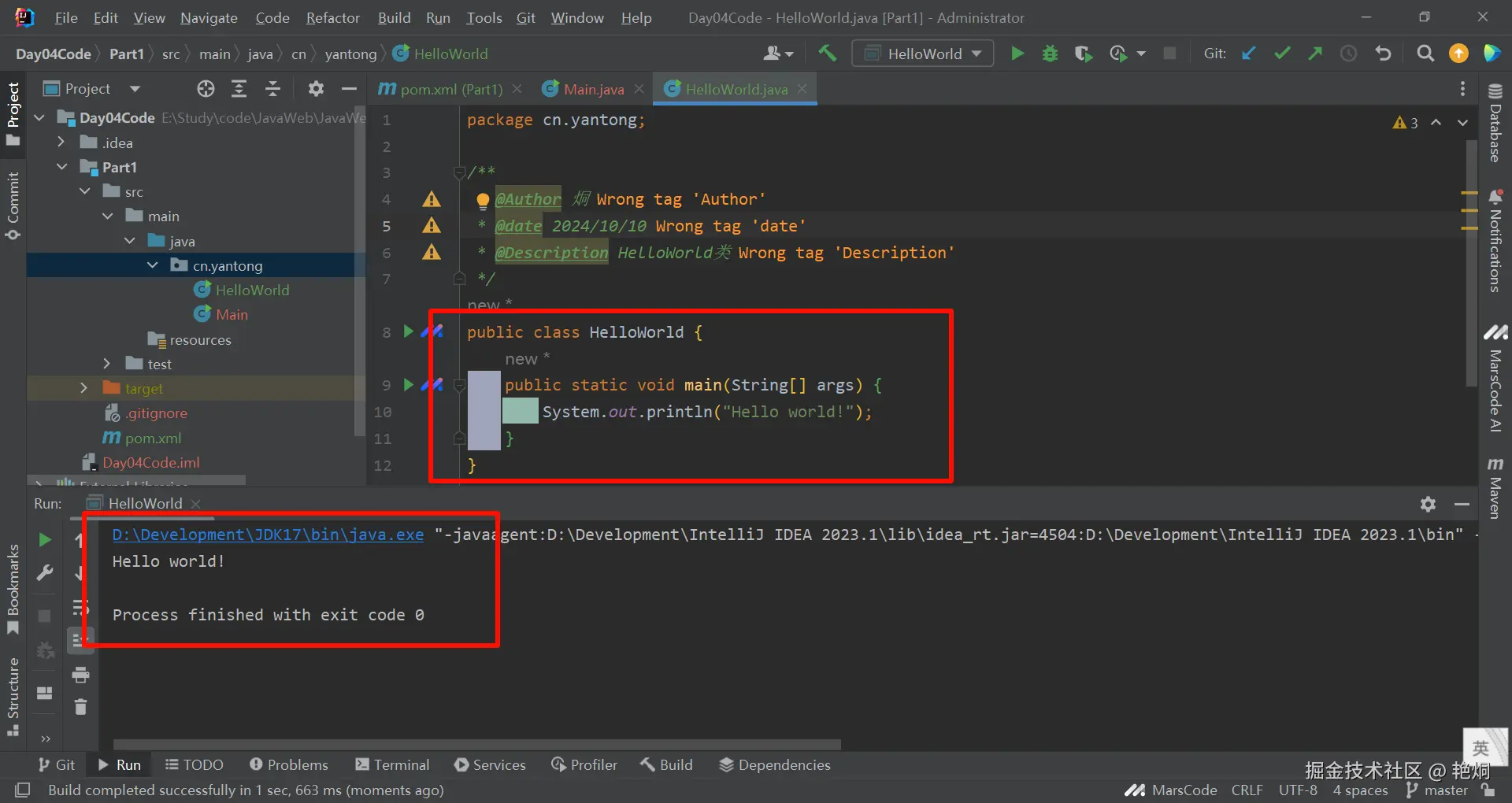Click the console horizontal scrollbar
Screen dimensions: 1512x803
click(x=477, y=744)
